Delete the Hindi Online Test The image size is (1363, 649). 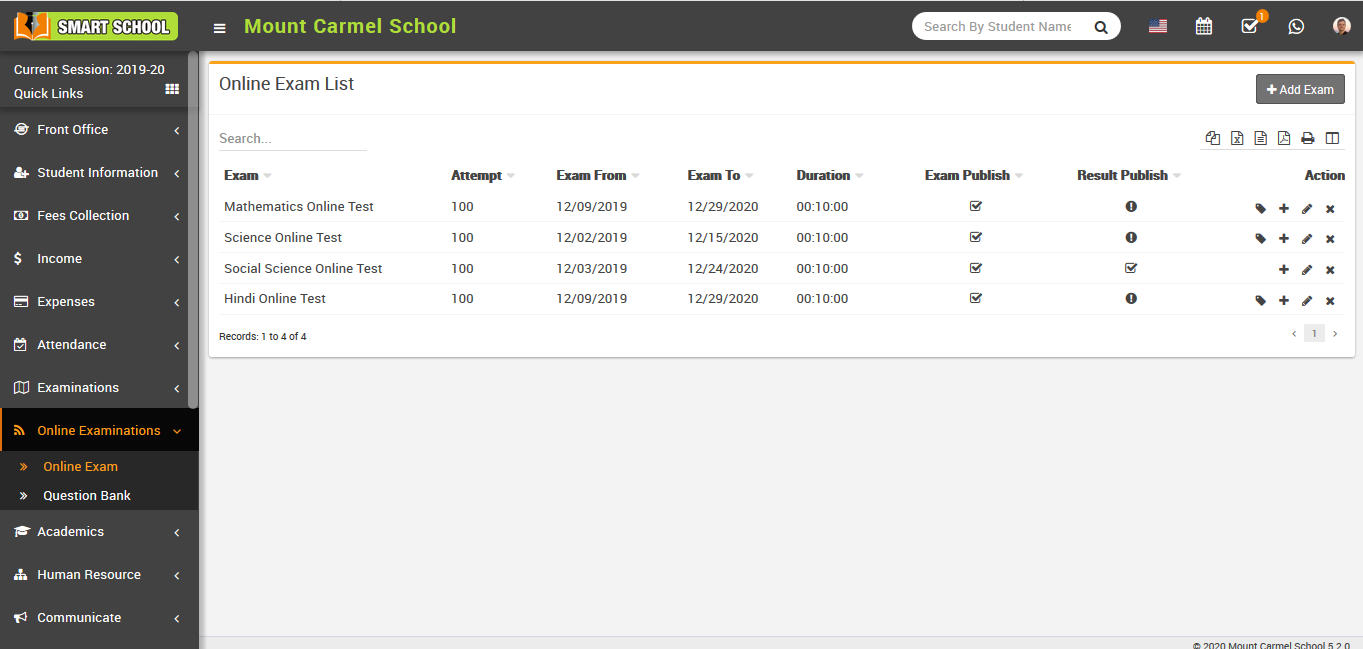coord(1330,301)
